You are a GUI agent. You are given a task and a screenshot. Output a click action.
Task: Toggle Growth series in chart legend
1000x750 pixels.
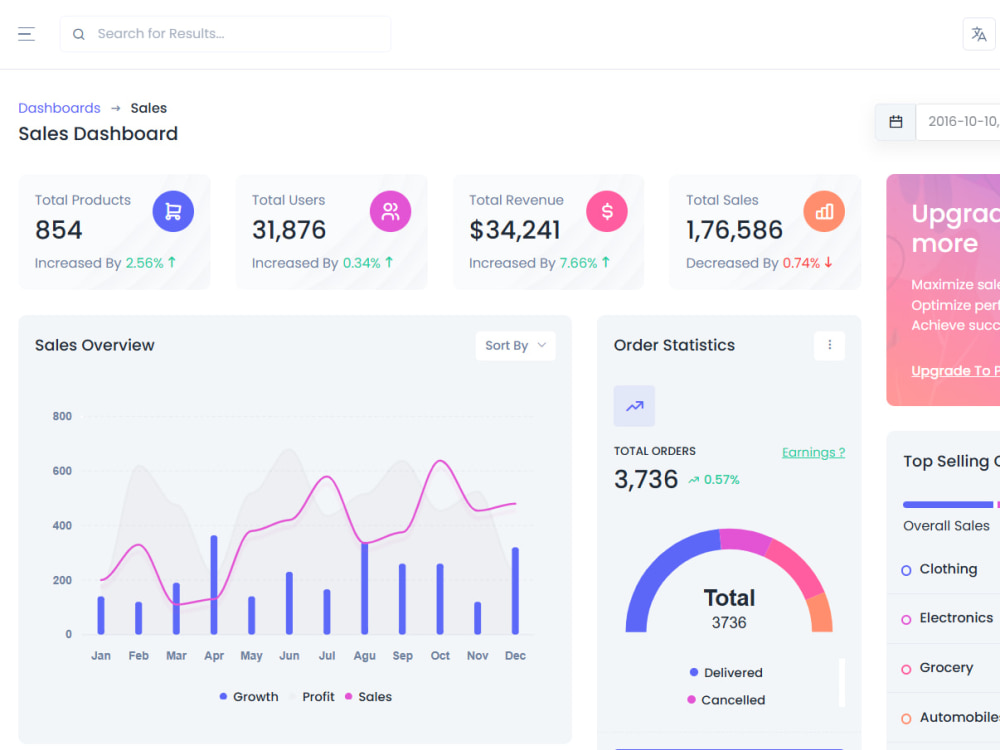[249, 696]
